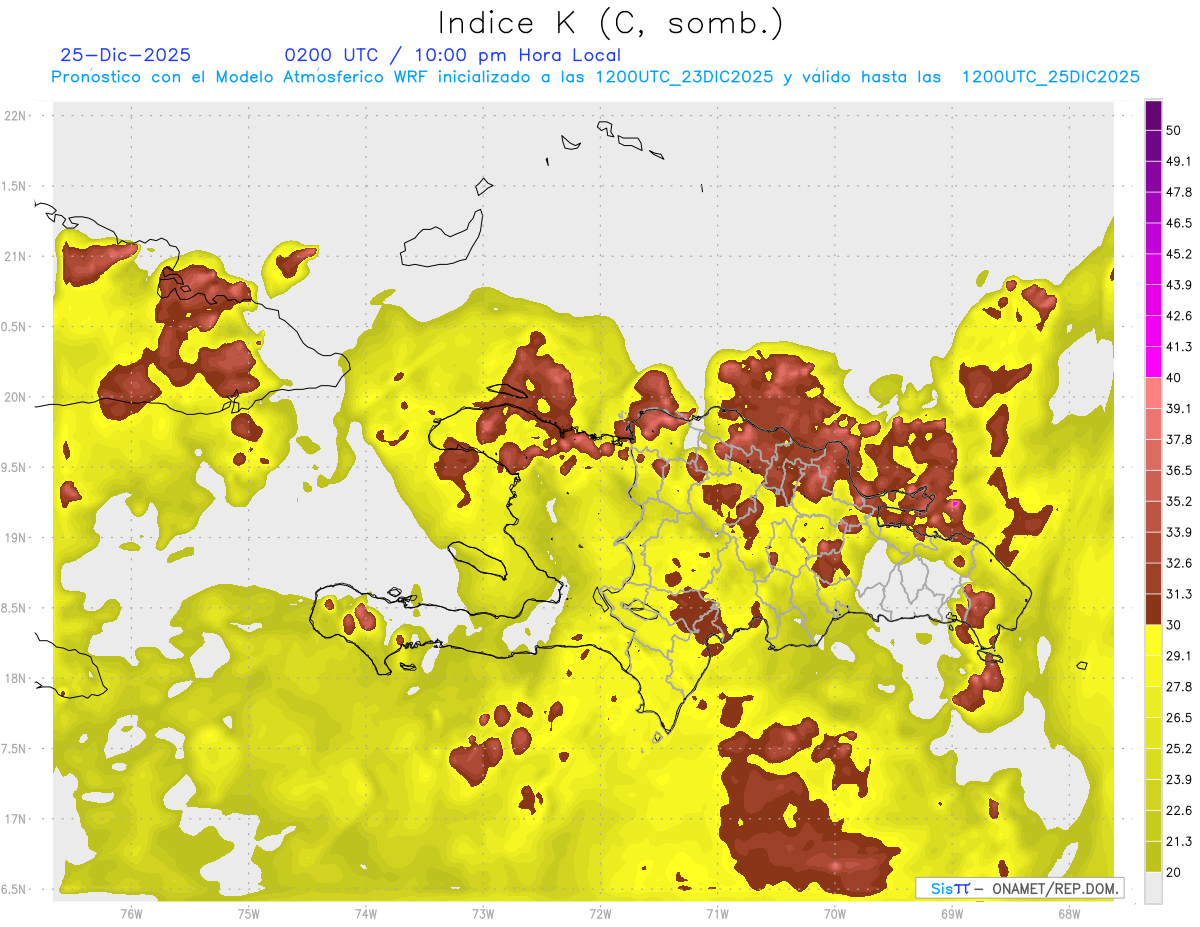The width and height of the screenshot is (1200, 927).
Task: Click the colorbar value '37.8'
Action: click(x=1179, y=440)
